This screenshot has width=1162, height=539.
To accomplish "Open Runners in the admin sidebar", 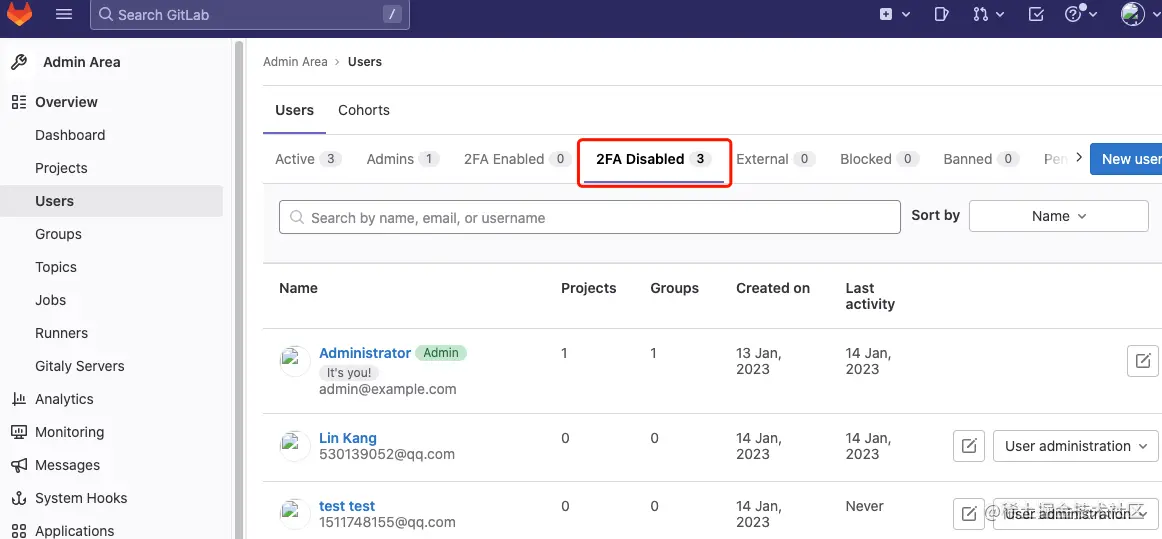I will (62, 333).
